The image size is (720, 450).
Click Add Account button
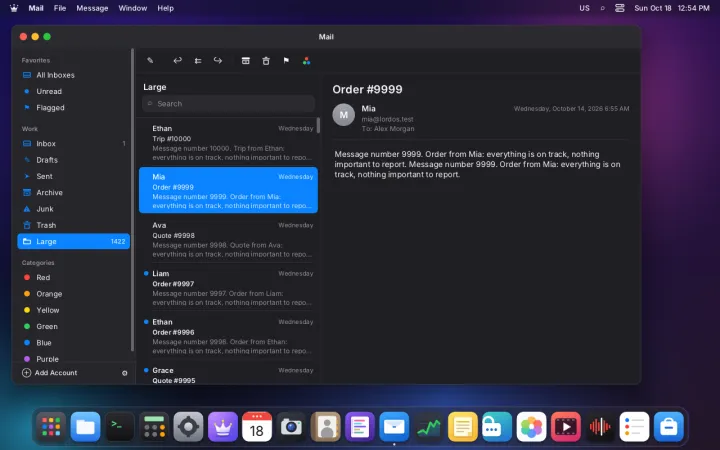[50, 373]
